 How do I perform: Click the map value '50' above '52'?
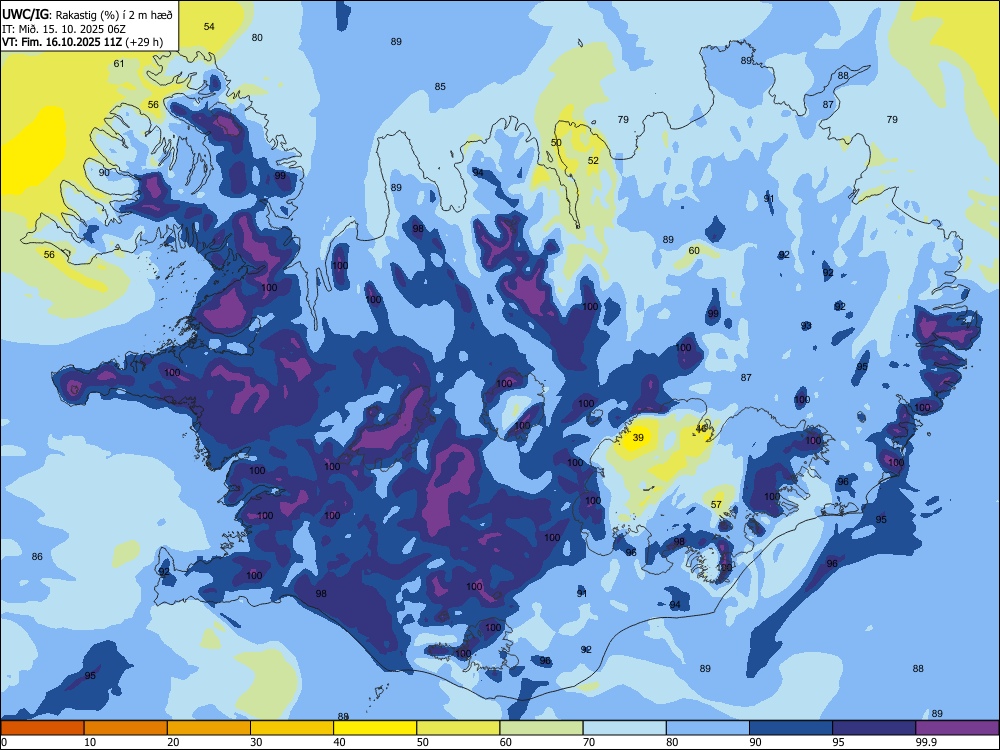[x=556, y=142]
